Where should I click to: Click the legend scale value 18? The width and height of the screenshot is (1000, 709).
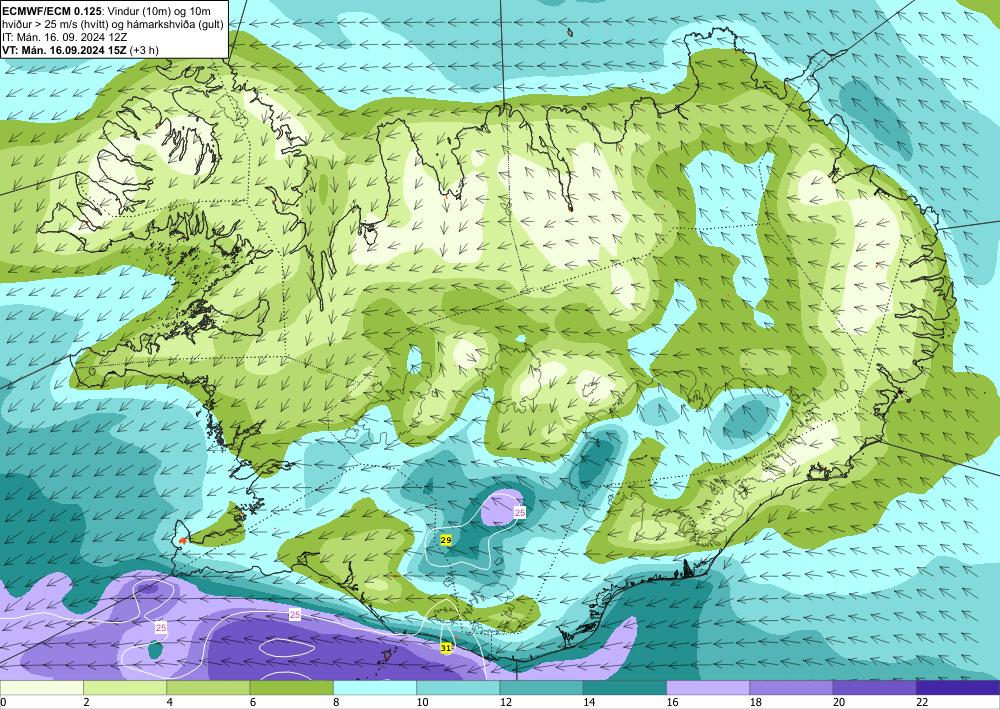click(x=756, y=702)
